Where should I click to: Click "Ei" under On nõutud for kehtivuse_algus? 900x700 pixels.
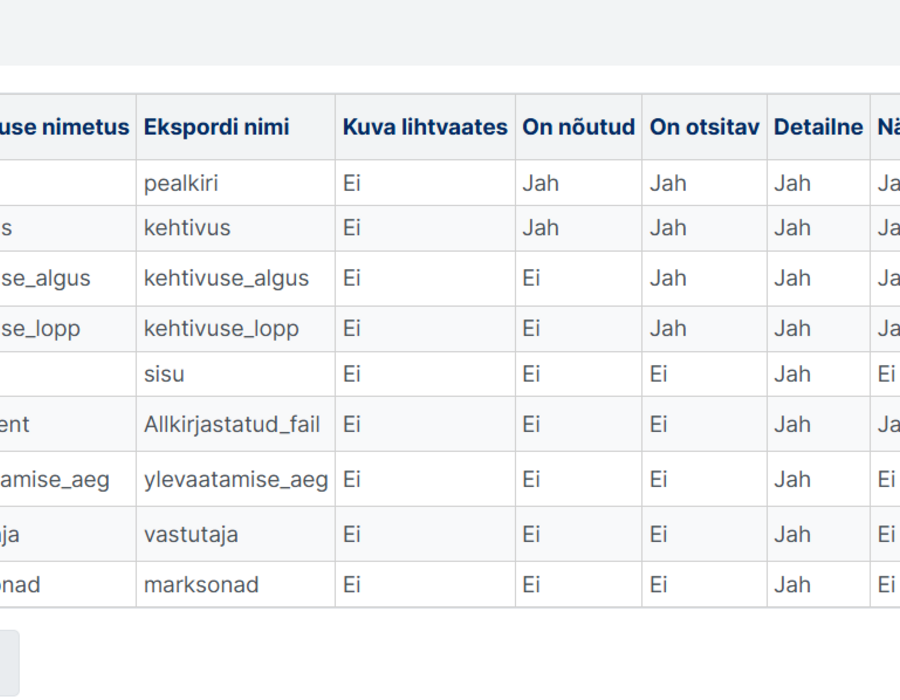531,278
